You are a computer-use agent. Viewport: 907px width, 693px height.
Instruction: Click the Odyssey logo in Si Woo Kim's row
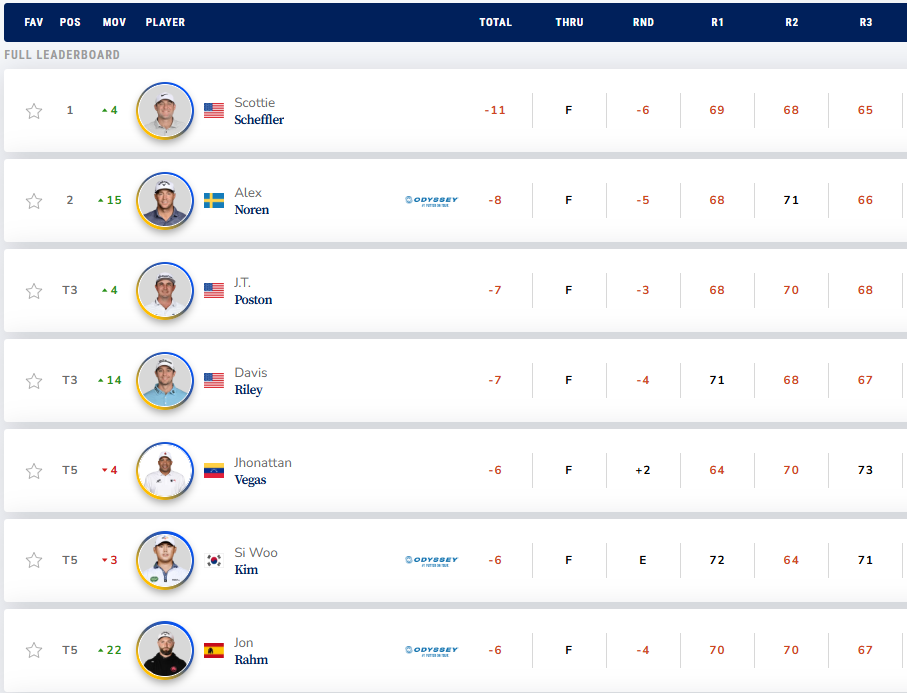[431, 560]
